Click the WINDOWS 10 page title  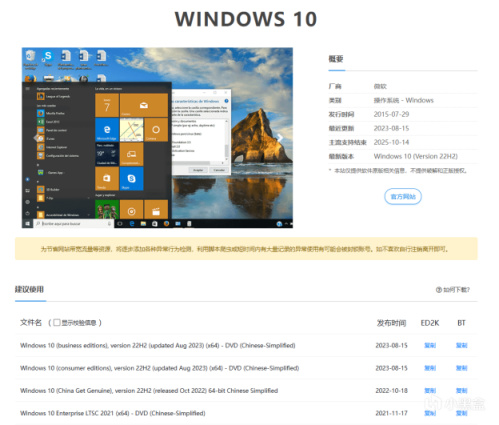246,19
